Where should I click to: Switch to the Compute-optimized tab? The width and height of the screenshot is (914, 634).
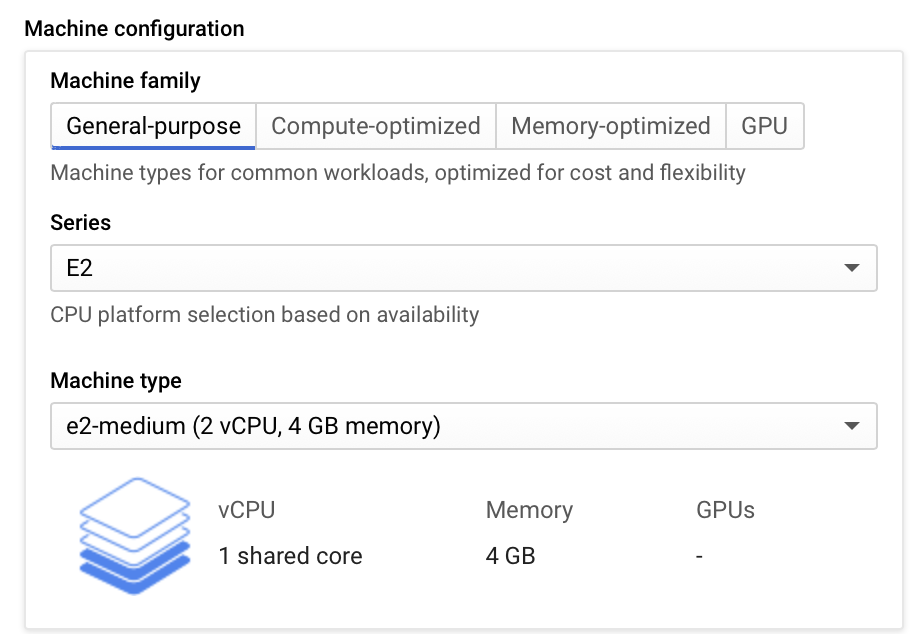click(x=376, y=127)
